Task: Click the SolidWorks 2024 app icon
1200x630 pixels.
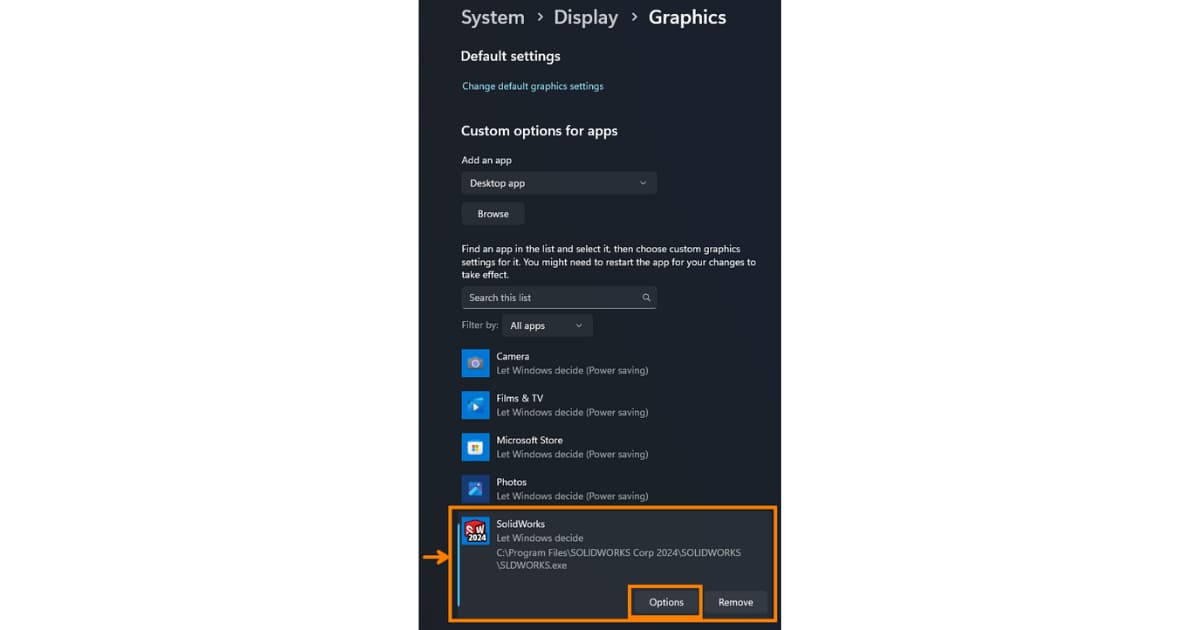Action: click(x=475, y=531)
